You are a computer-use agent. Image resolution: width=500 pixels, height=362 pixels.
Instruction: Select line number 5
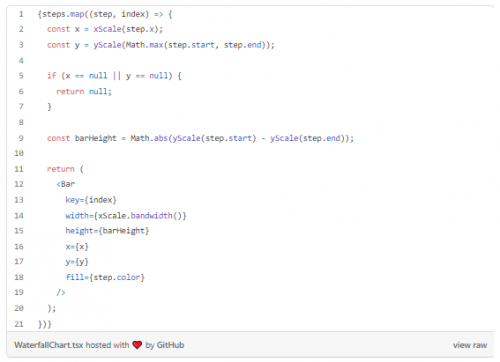click(21, 76)
